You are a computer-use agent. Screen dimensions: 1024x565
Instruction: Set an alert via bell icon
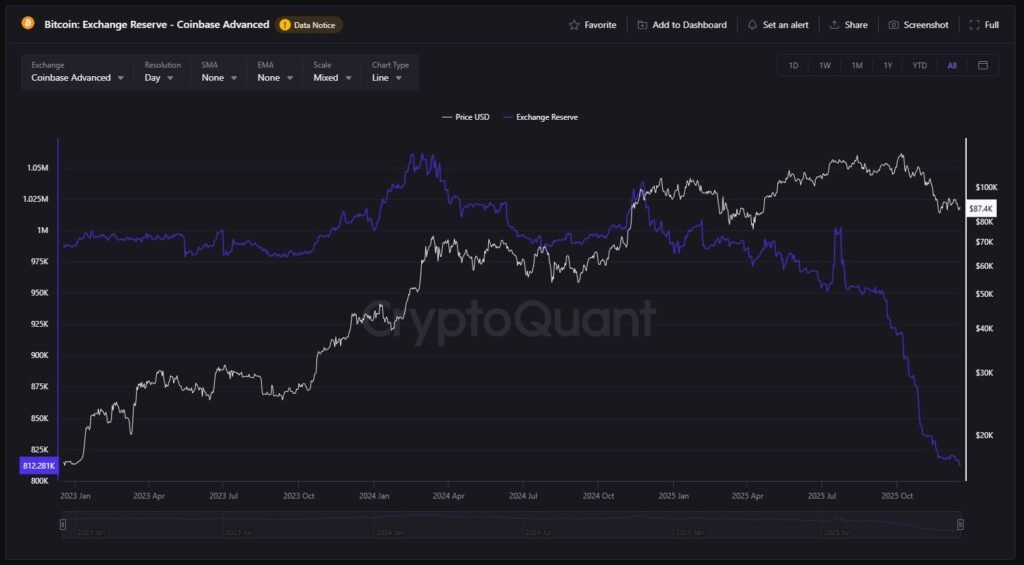point(752,25)
